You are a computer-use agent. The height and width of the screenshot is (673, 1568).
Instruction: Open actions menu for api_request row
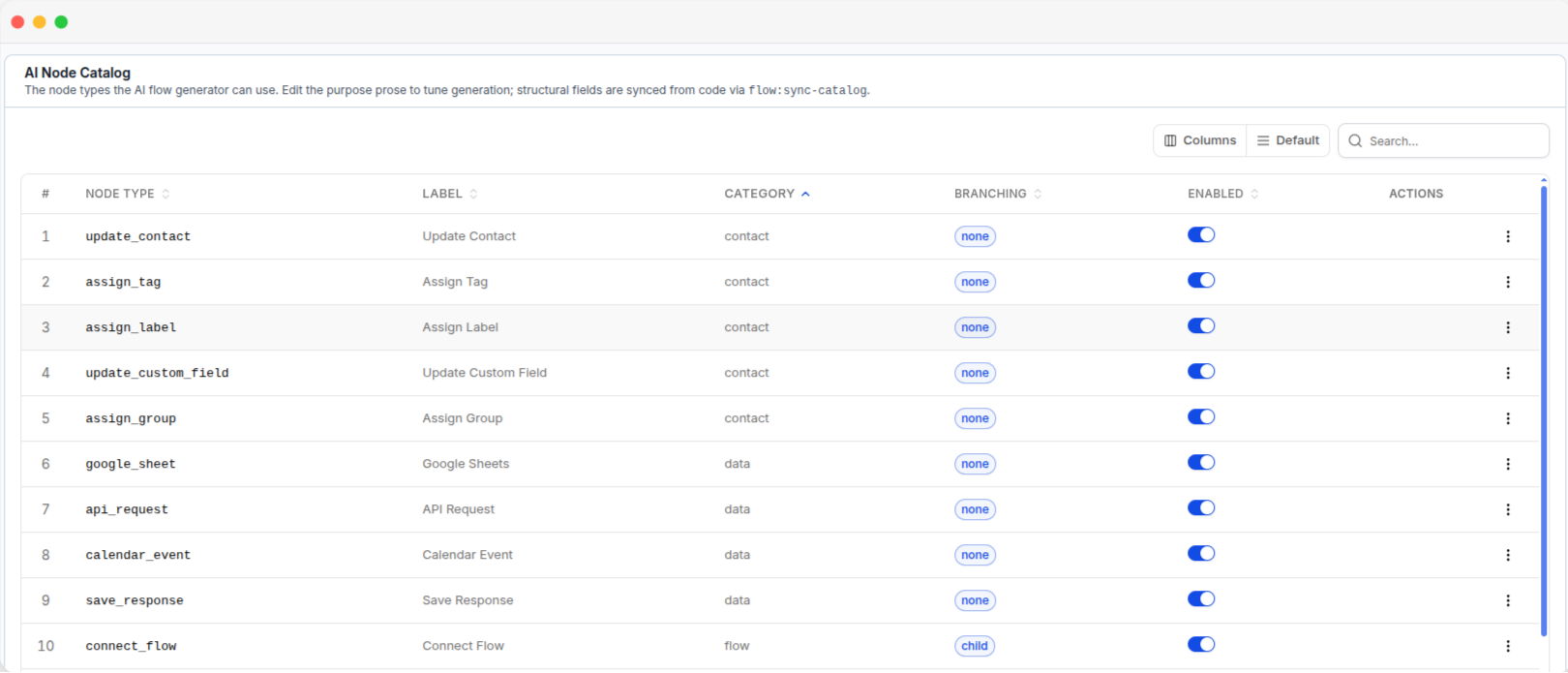click(x=1507, y=509)
